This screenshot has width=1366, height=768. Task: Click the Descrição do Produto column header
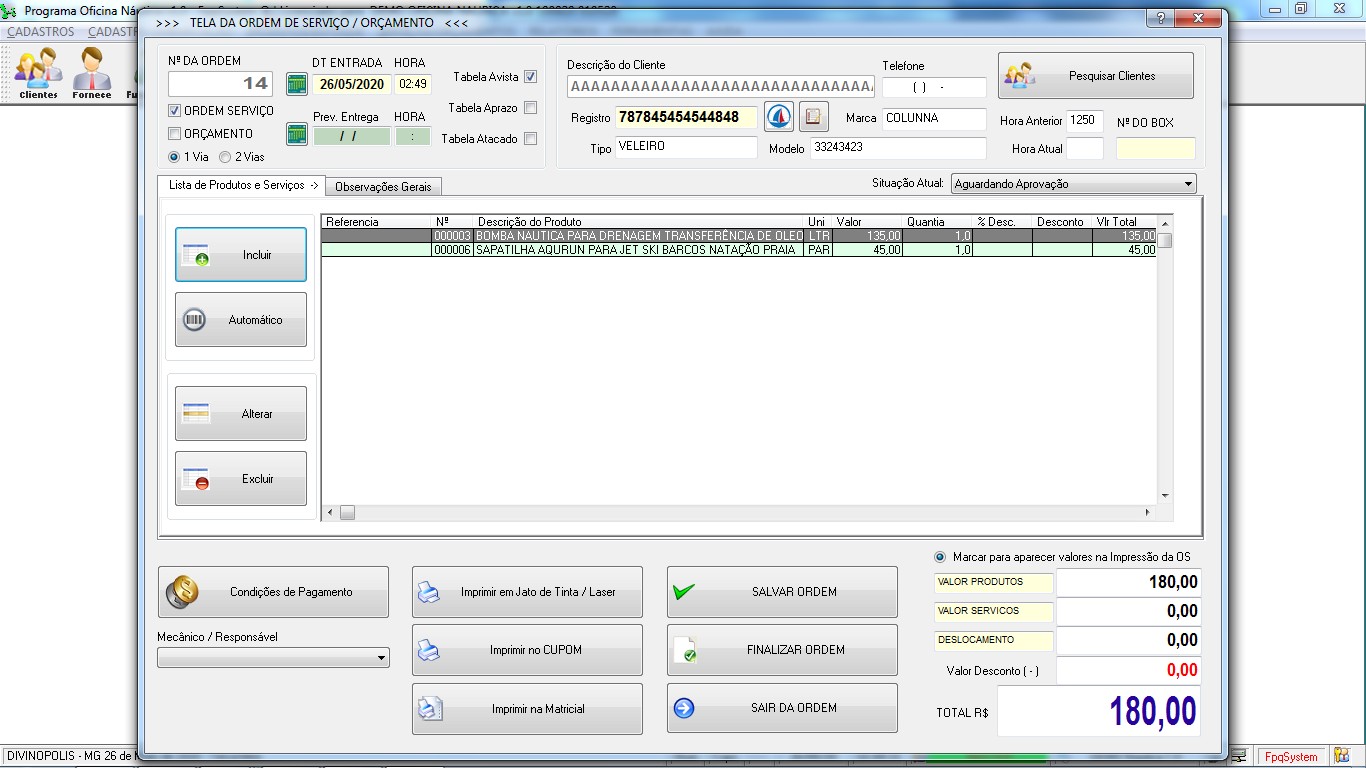(638, 222)
